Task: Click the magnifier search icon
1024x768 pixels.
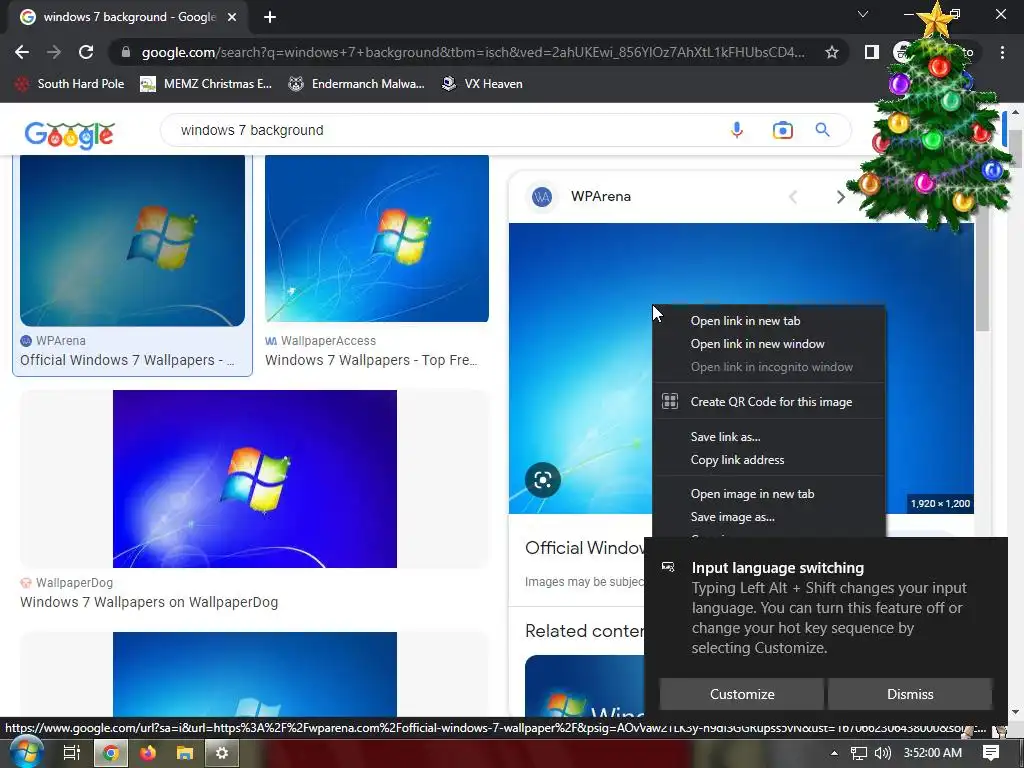Action: [x=822, y=130]
